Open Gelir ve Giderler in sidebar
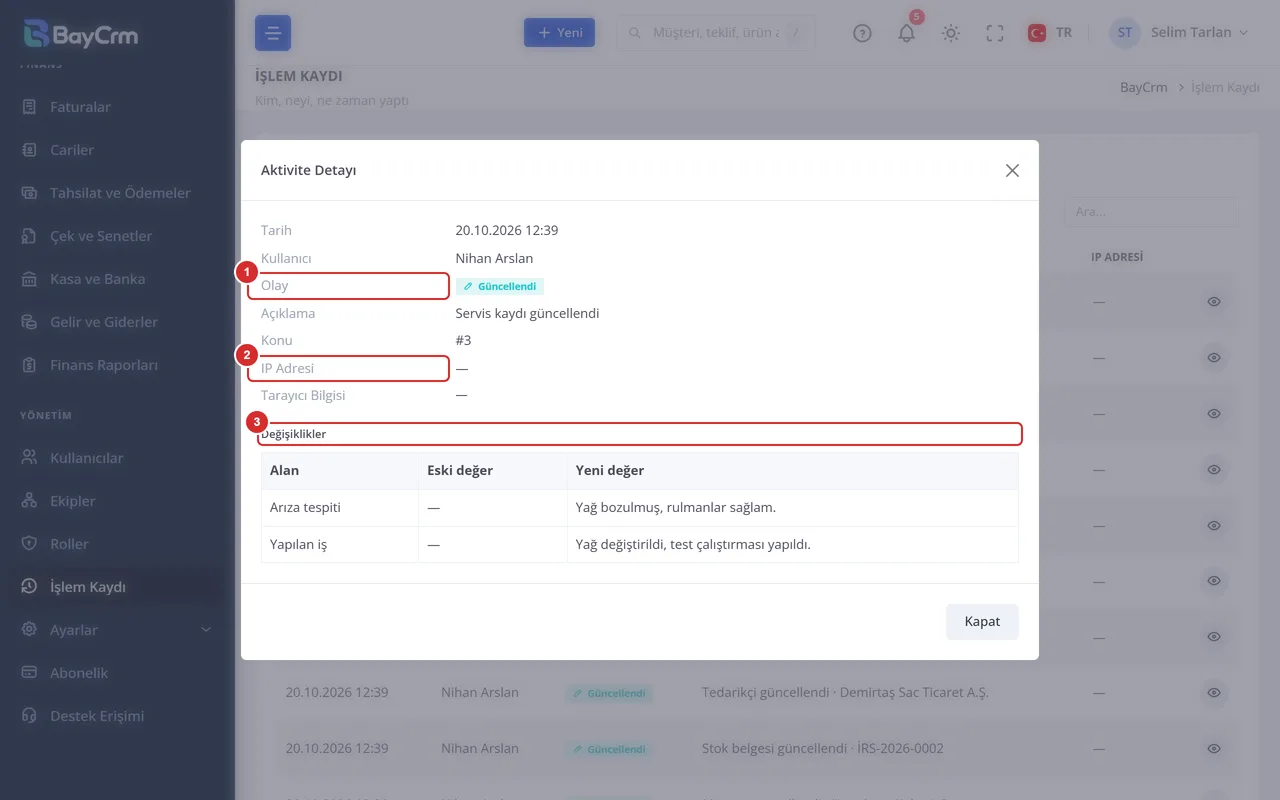This screenshot has width=1280, height=800. 104,322
